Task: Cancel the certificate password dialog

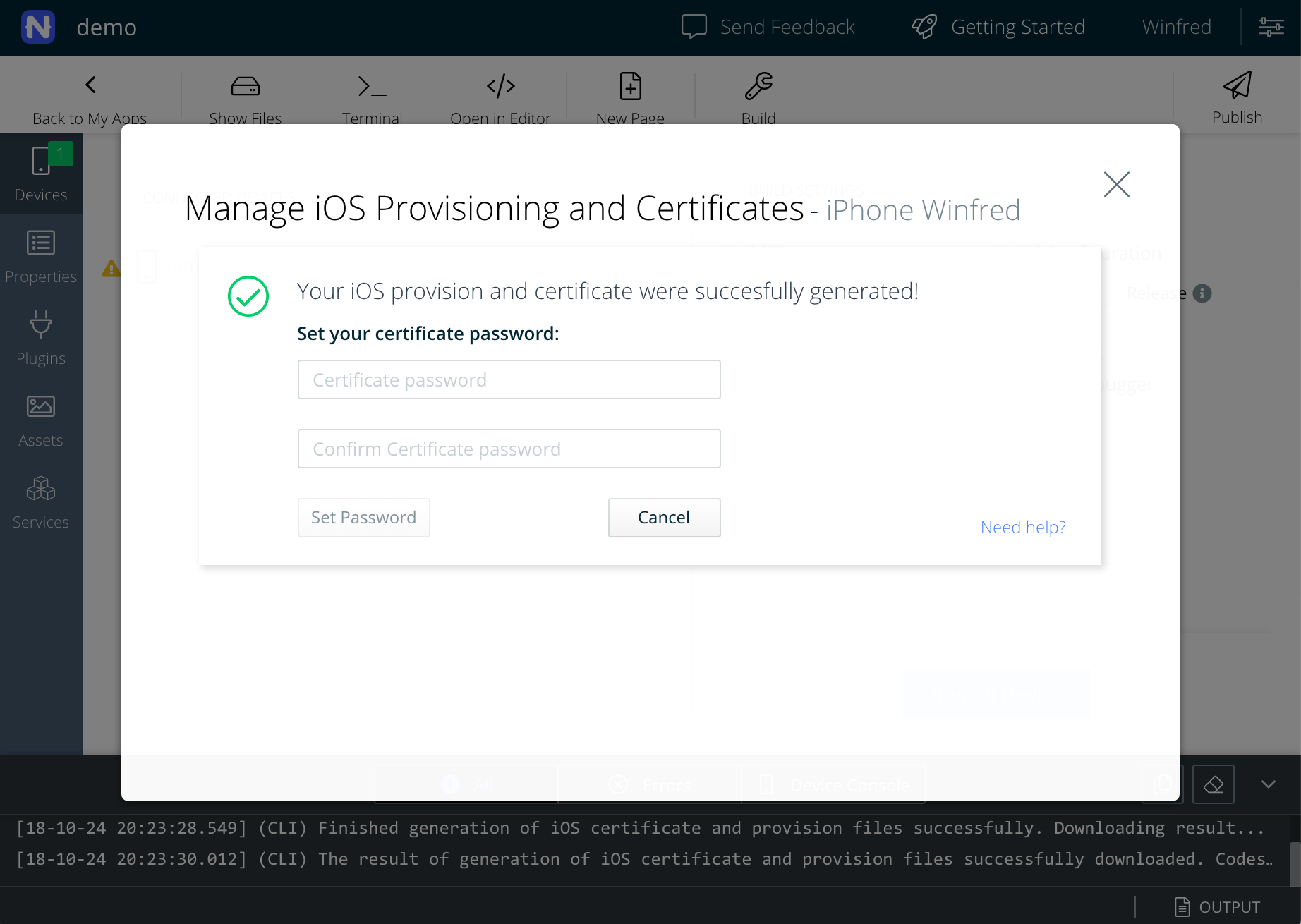Action: tap(664, 518)
